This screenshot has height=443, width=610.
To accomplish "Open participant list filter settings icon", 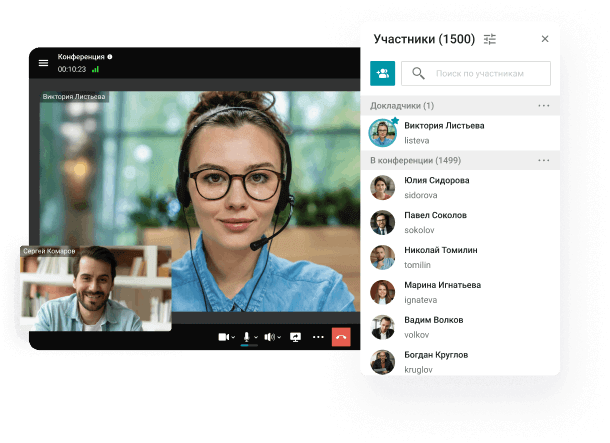I will coord(490,39).
